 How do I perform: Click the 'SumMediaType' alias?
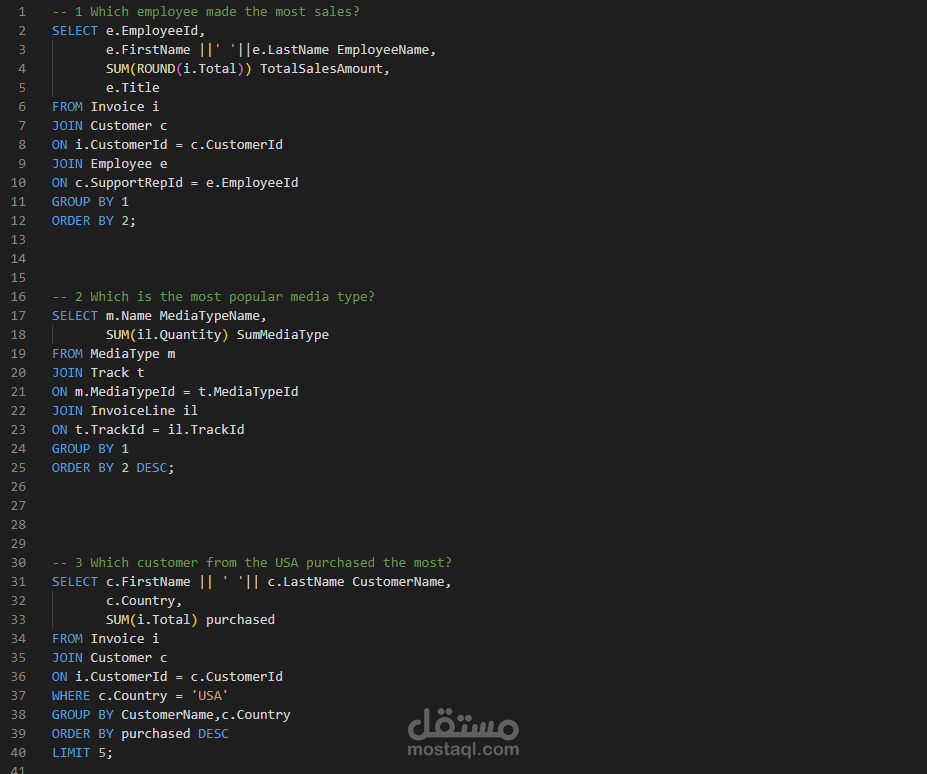[283, 335]
